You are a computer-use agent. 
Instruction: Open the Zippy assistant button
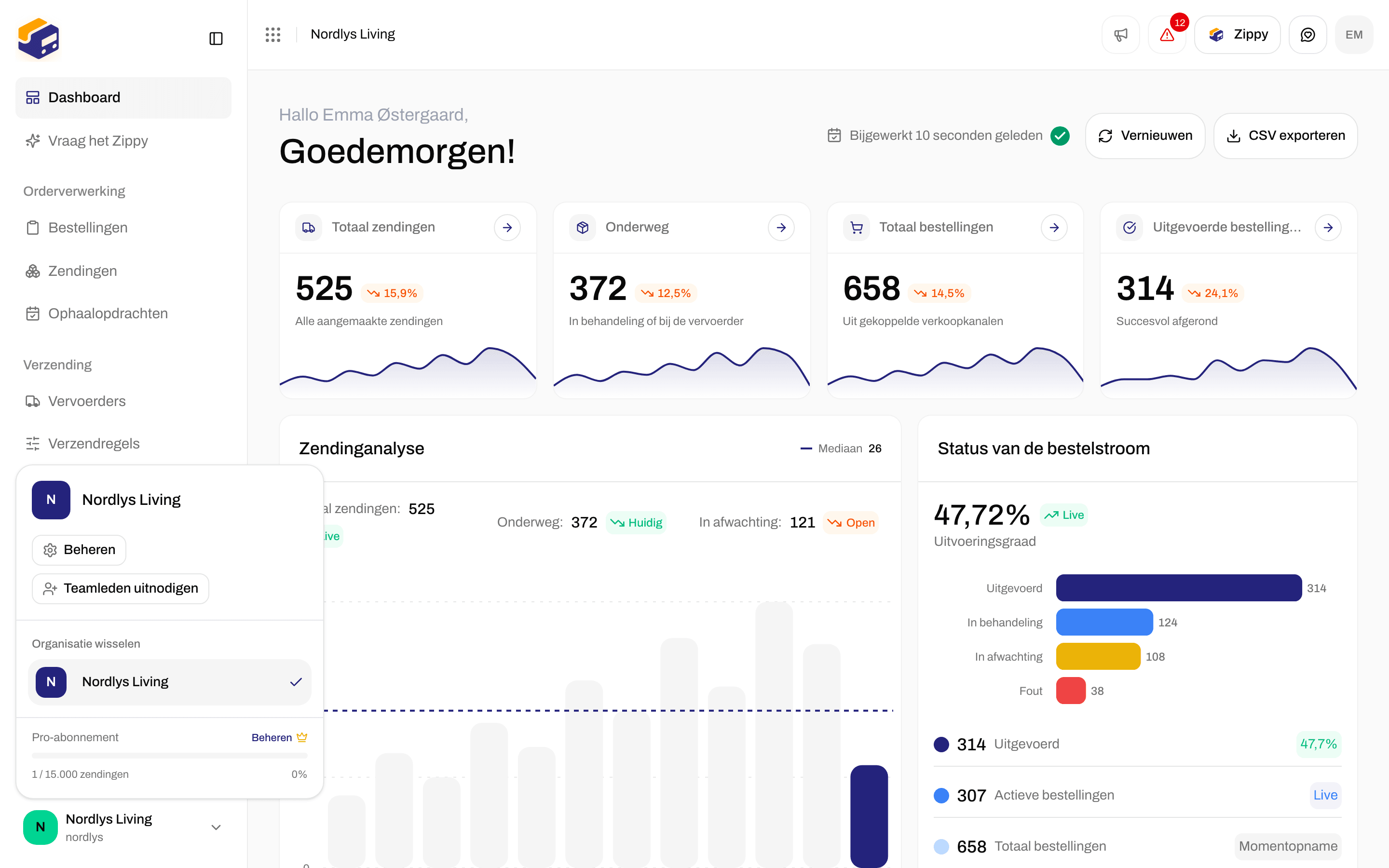[x=1237, y=34]
